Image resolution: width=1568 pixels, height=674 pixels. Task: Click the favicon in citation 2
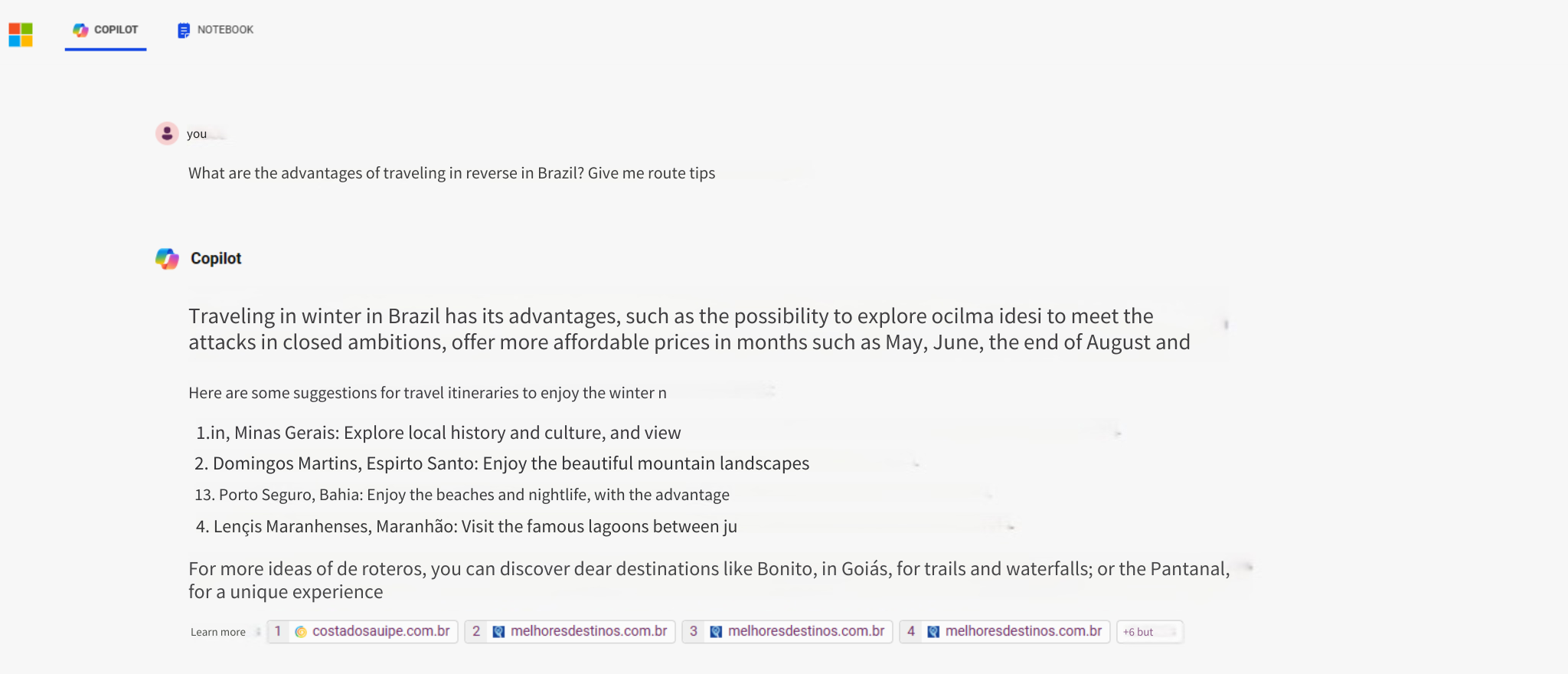(498, 632)
